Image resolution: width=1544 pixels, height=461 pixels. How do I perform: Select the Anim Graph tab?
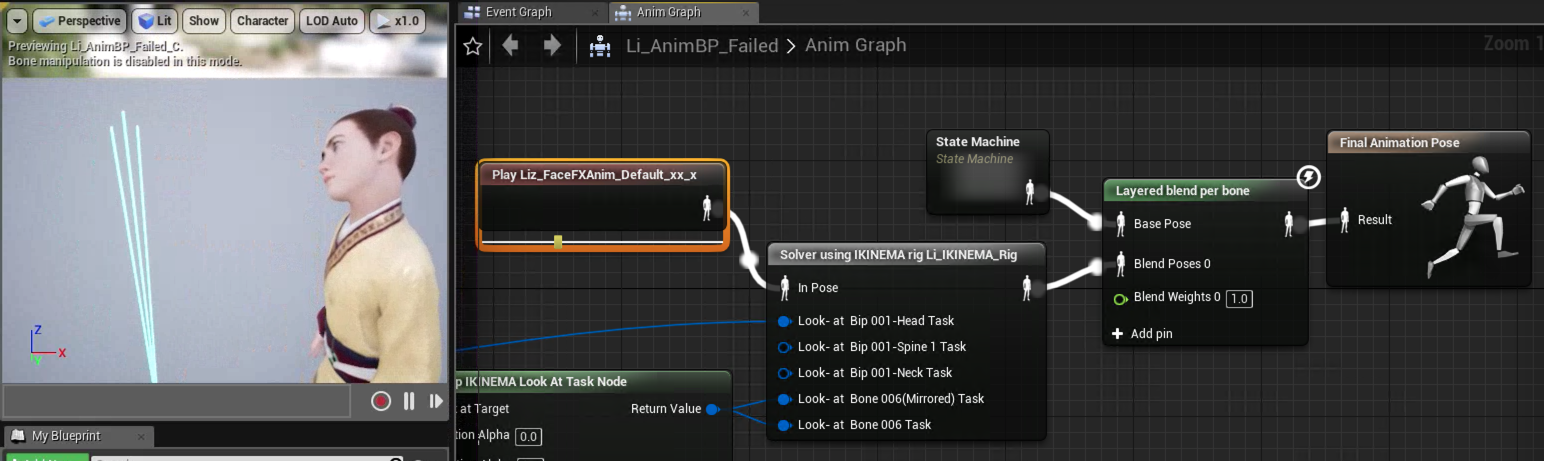(669, 12)
